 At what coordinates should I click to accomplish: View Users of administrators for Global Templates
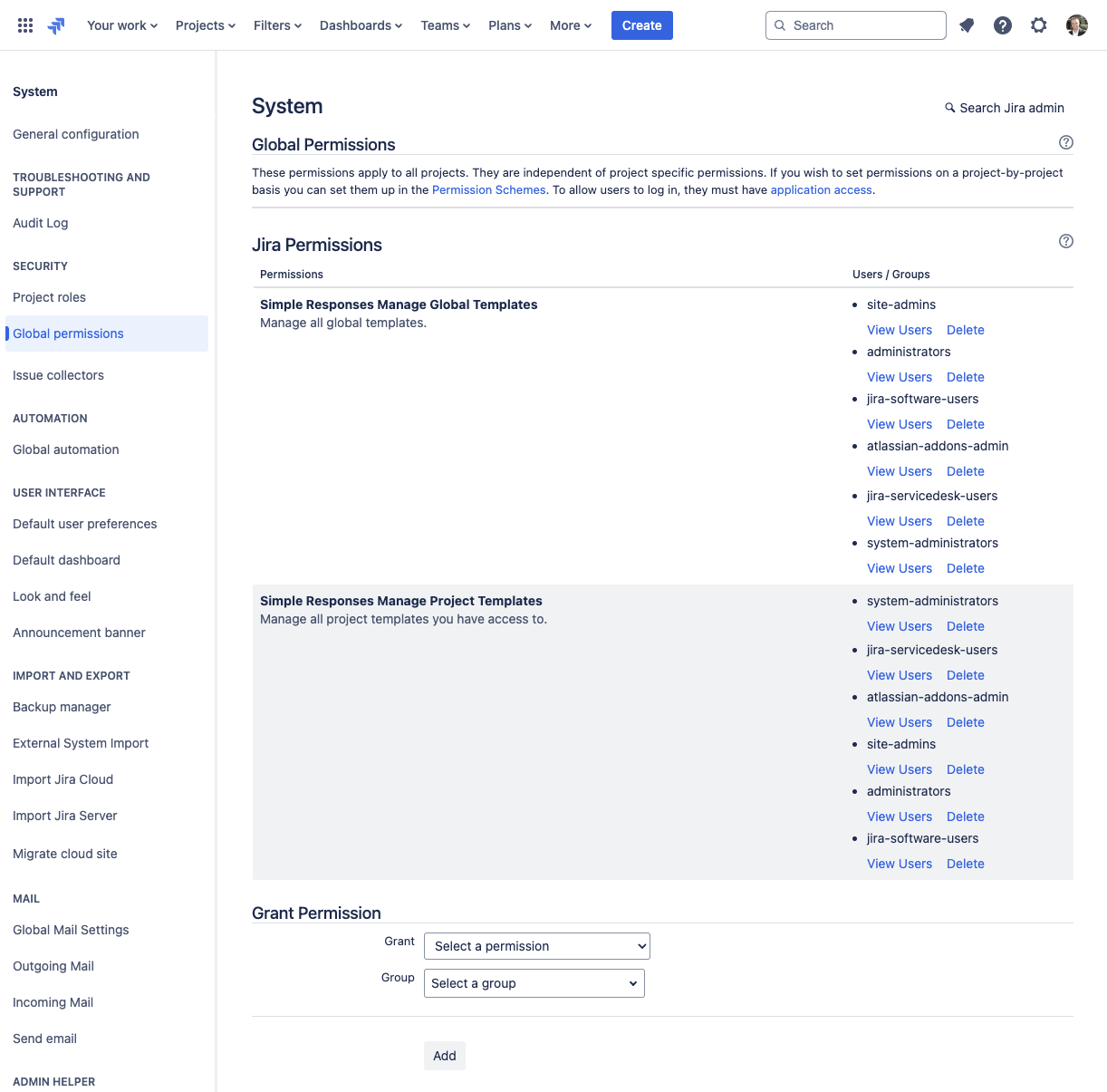[x=900, y=377]
